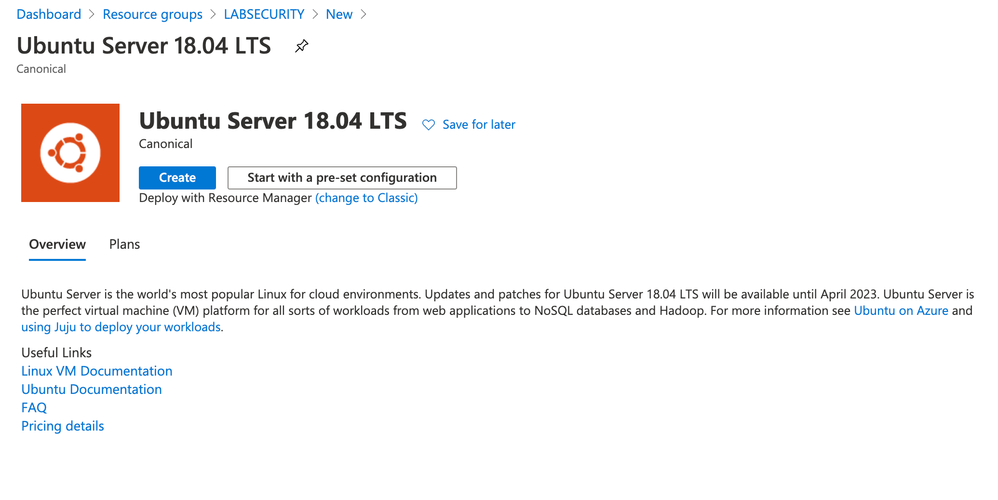Navigate to the LABSECURITY breadcrumb
998x500 pixels.
264,14
